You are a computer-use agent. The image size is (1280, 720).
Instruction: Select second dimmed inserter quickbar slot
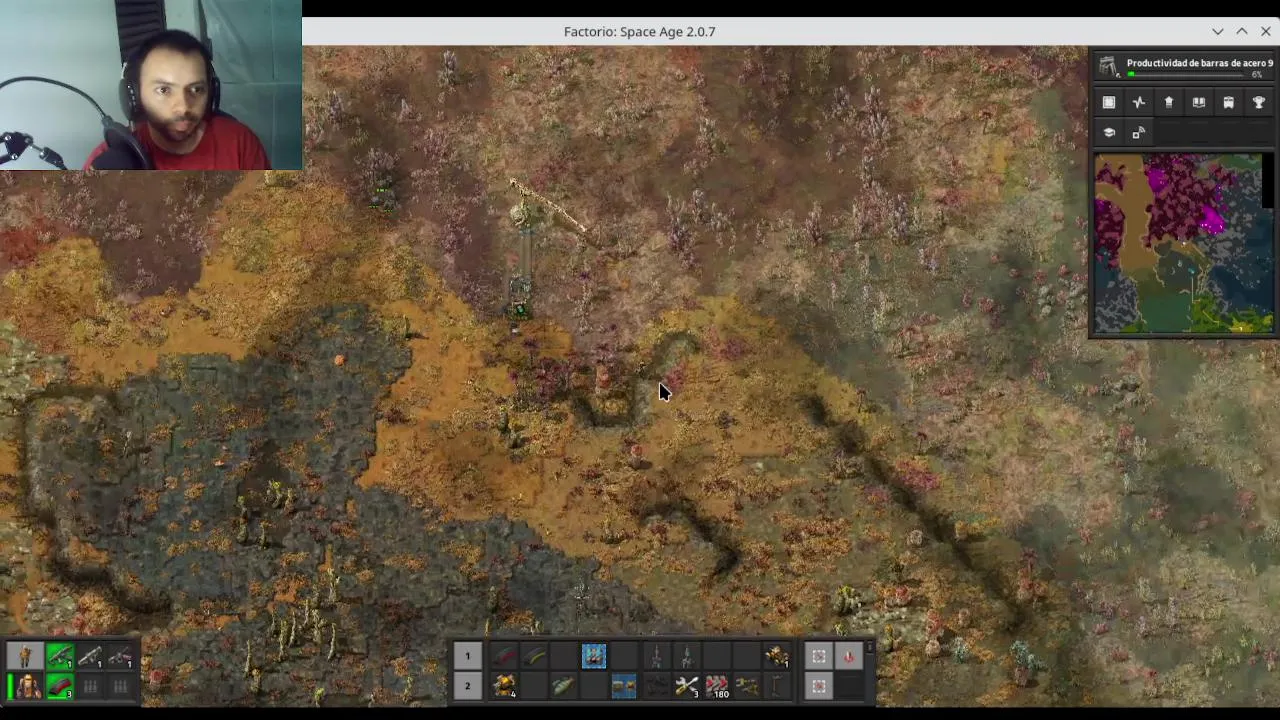[686, 656]
